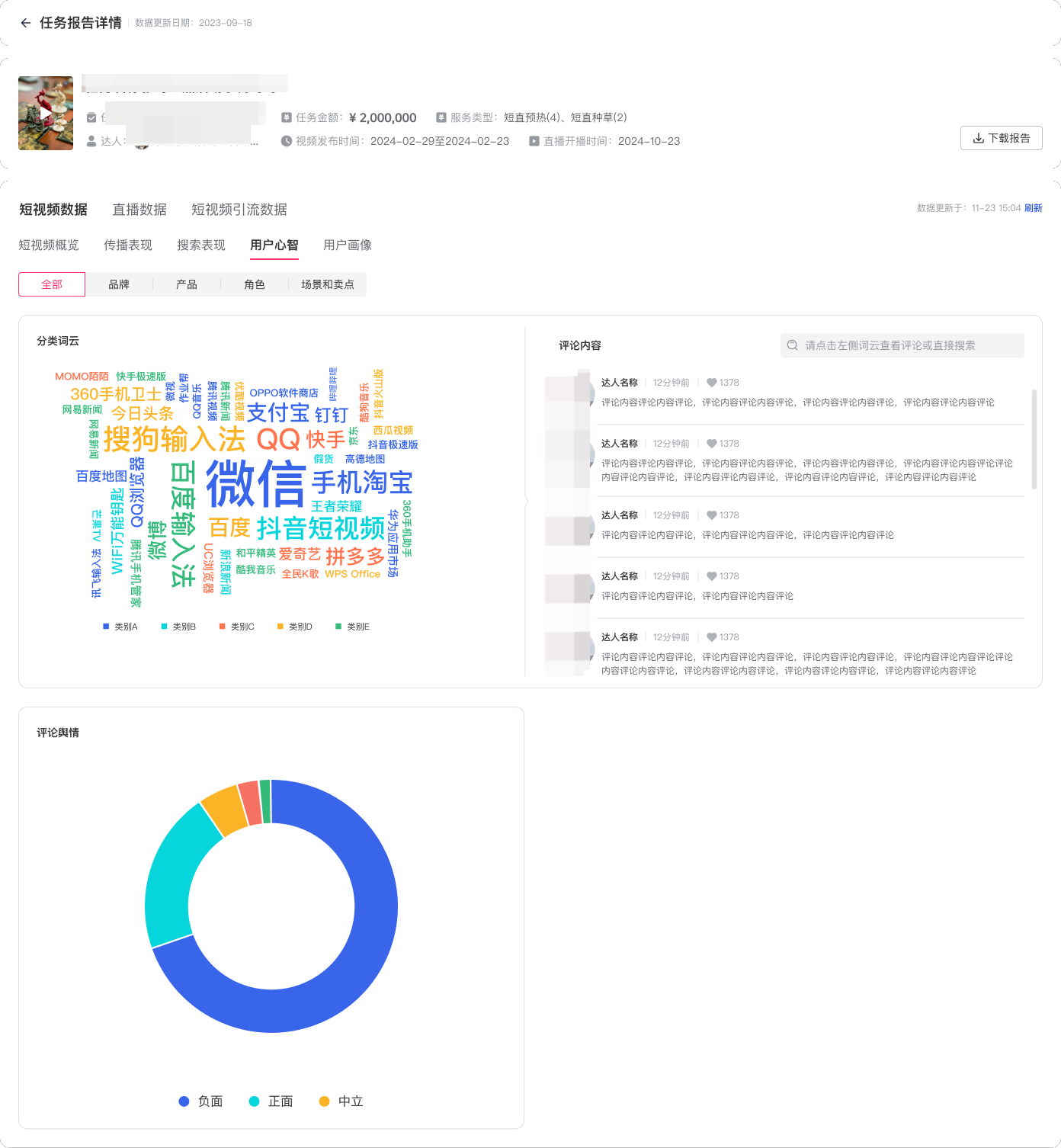This screenshot has height=1148, width=1061.
Task: Click the heart like icon on first comment
Action: click(711, 383)
